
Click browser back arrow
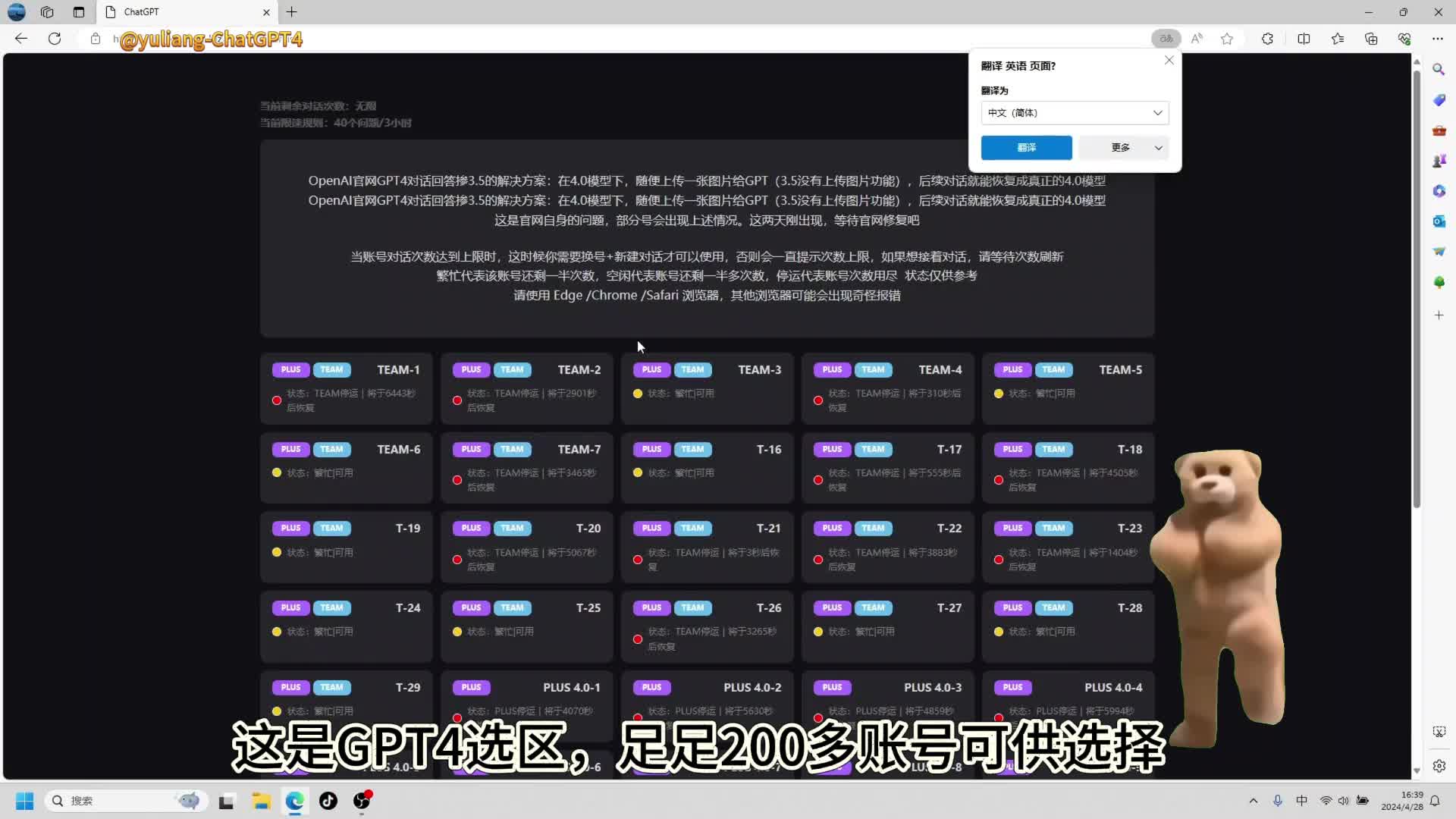21,39
